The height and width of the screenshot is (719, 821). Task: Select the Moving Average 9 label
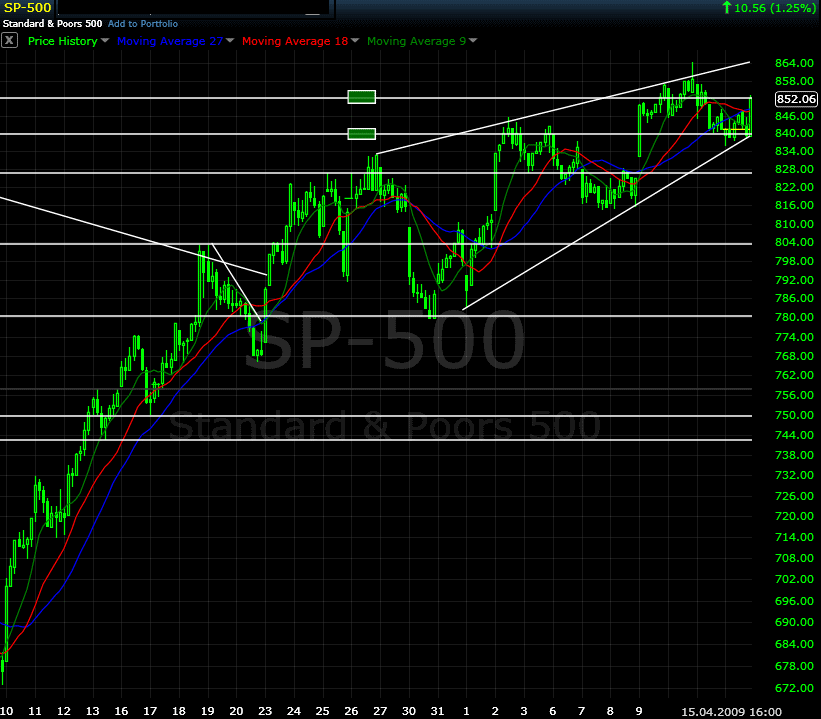[x=416, y=41]
